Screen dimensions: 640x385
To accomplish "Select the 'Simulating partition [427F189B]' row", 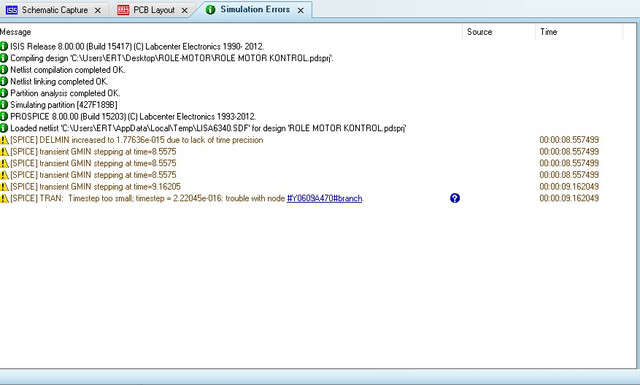I will [64, 105].
